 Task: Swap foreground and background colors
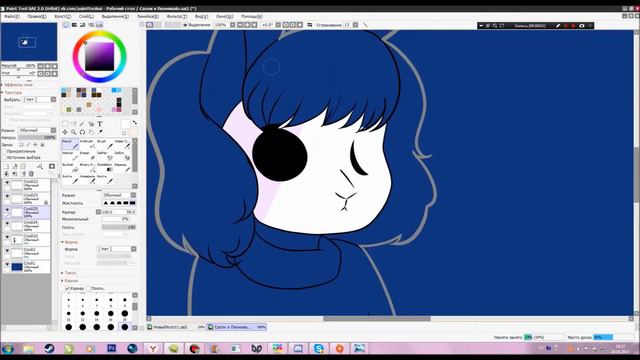[x=134, y=122]
